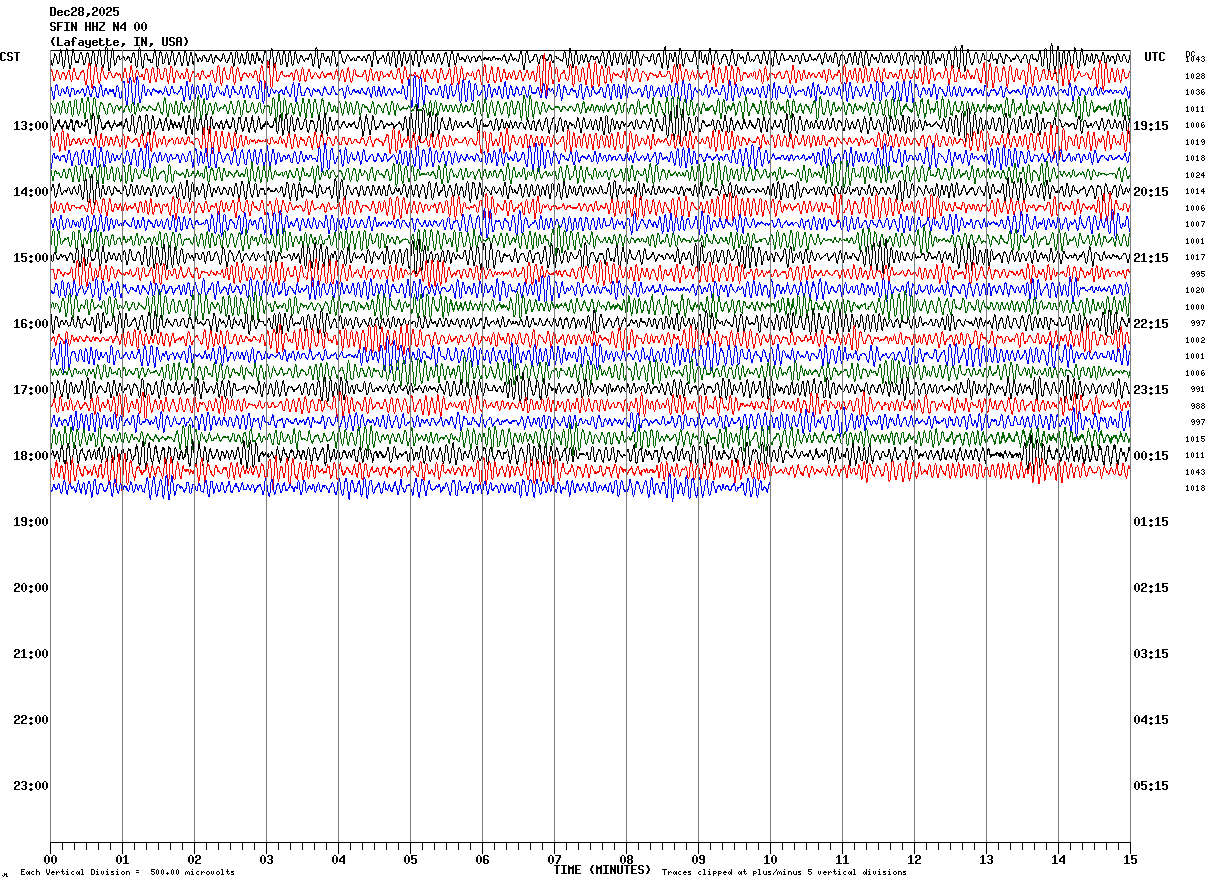This screenshot has height=886, width=1210.
Task: Click the TIME (MINUTES) axis title
Action: pos(602,870)
